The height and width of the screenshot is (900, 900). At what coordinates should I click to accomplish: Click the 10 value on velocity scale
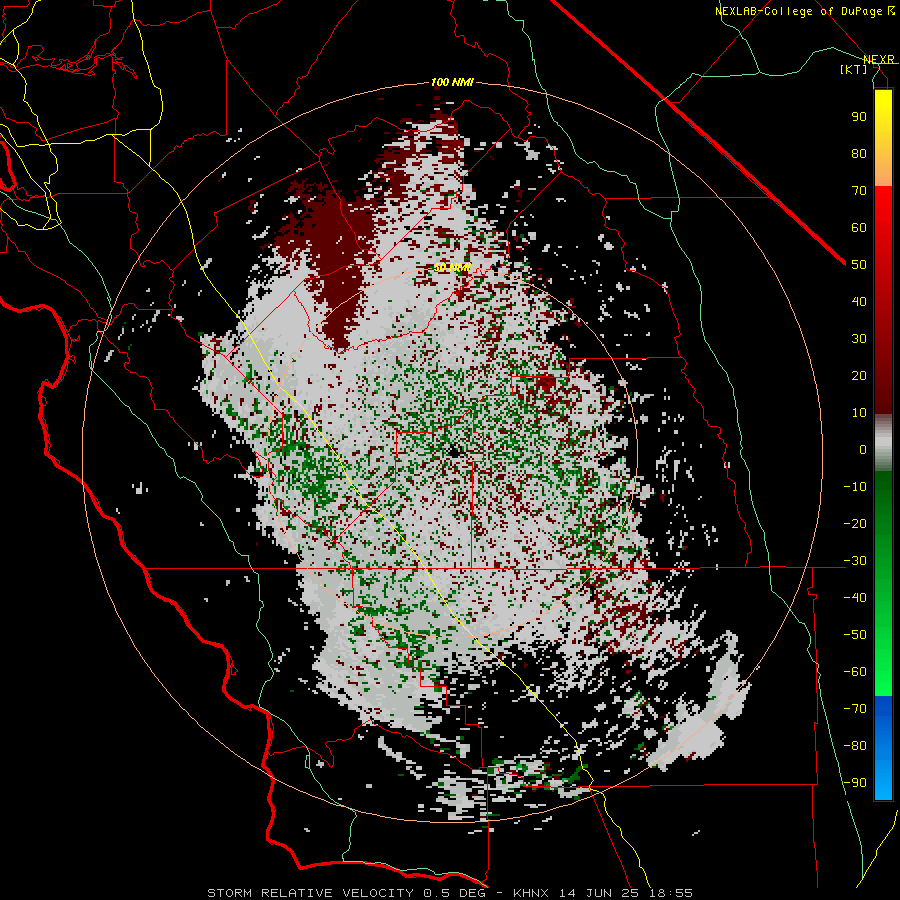point(859,413)
